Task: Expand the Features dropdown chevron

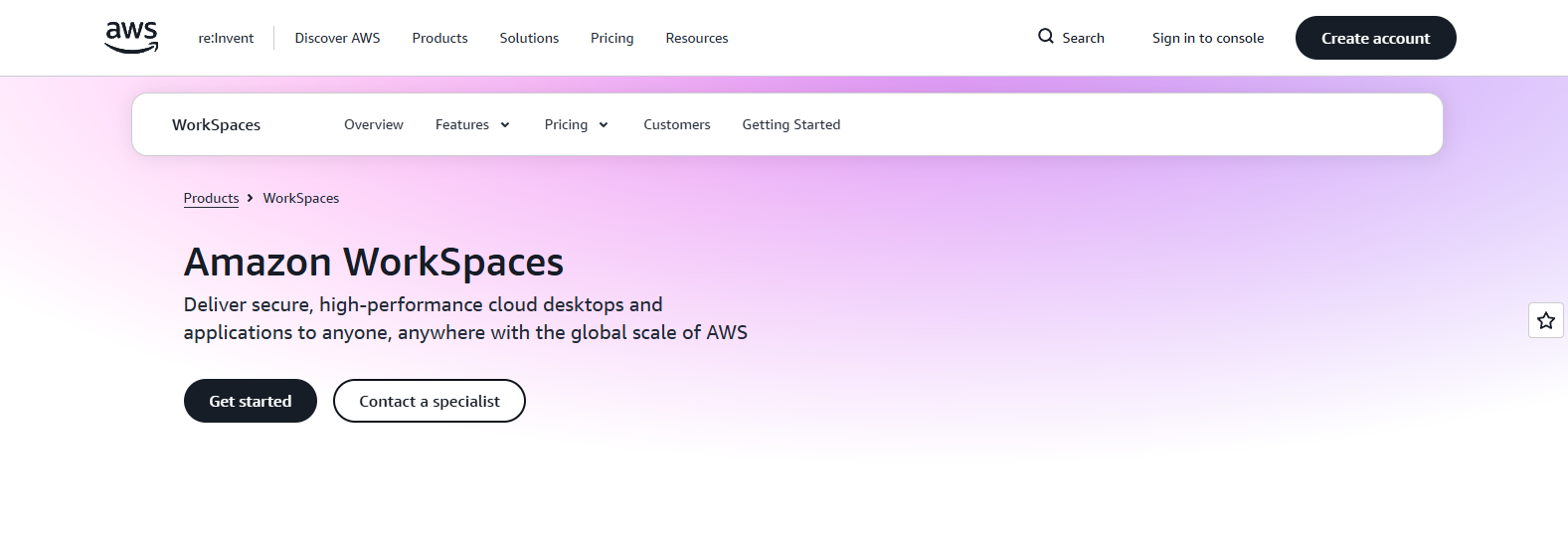Action: coord(505,125)
